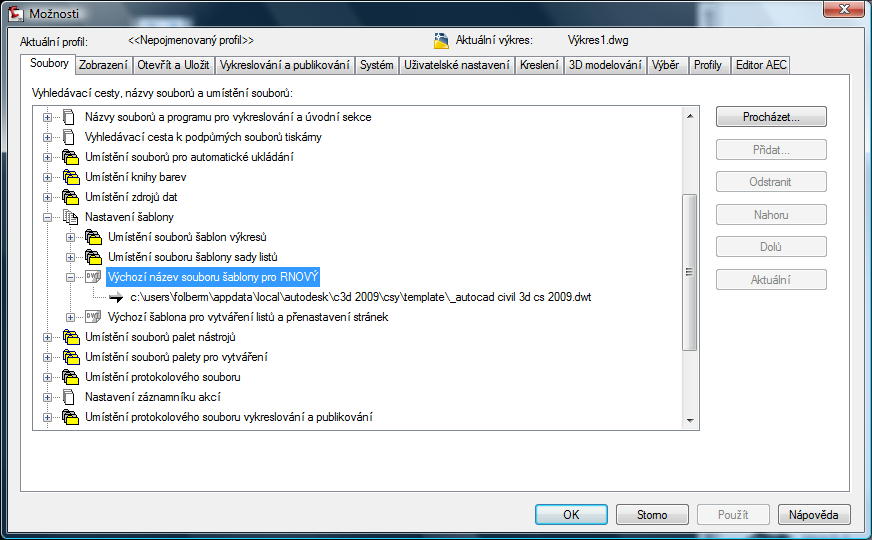Click the down arrow of the list scrollbar
The width and height of the screenshot is (872, 540).
coord(689,422)
